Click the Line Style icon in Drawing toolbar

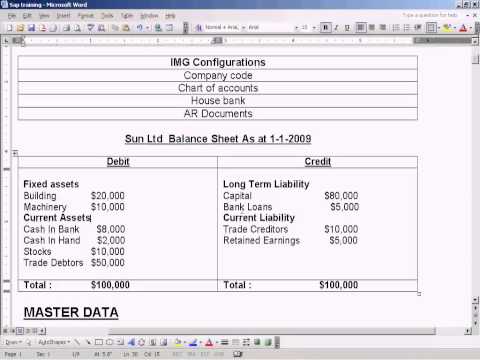click(225, 342)
